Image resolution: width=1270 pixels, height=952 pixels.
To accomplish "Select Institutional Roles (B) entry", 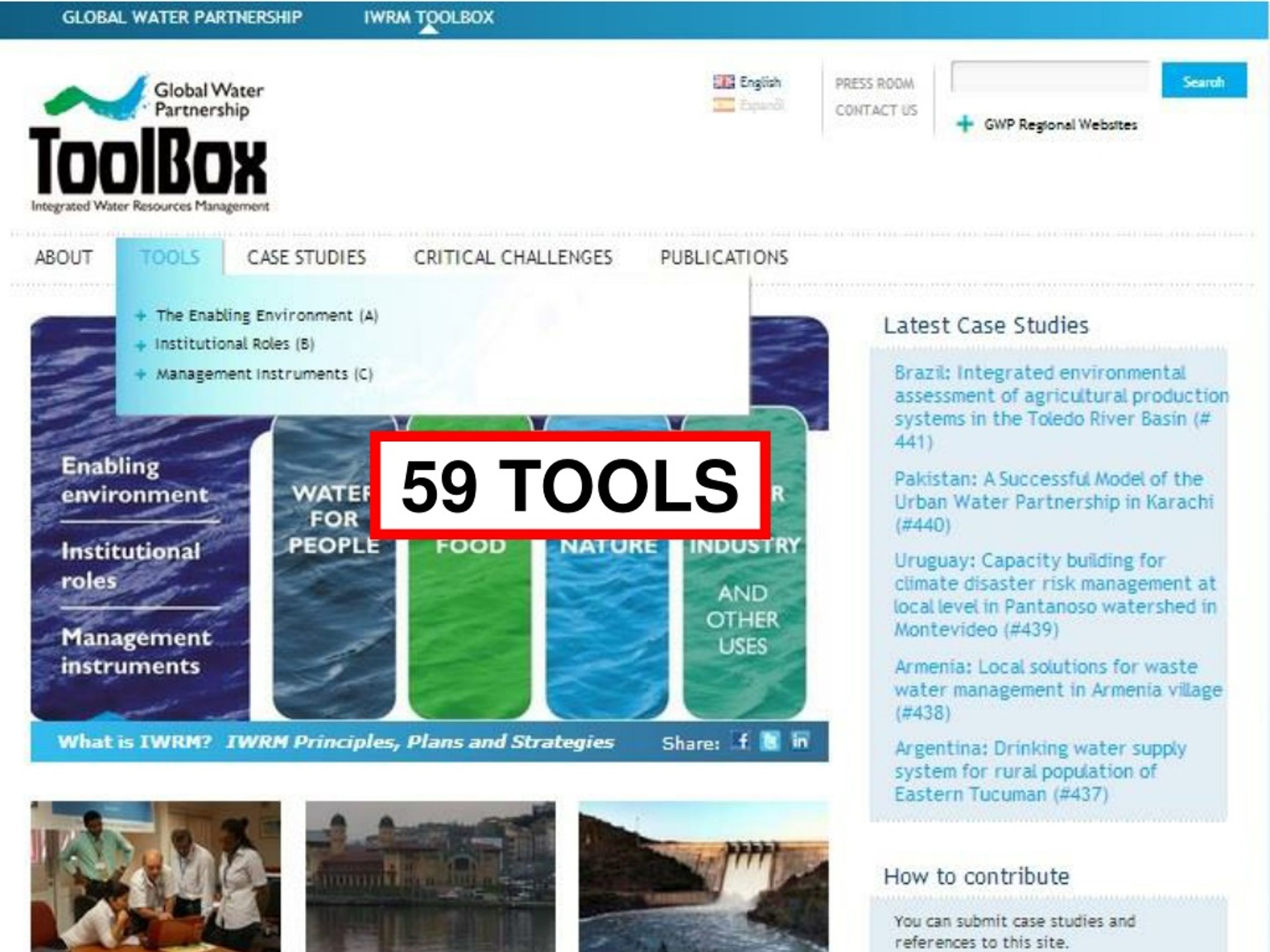I will point(235,344).
